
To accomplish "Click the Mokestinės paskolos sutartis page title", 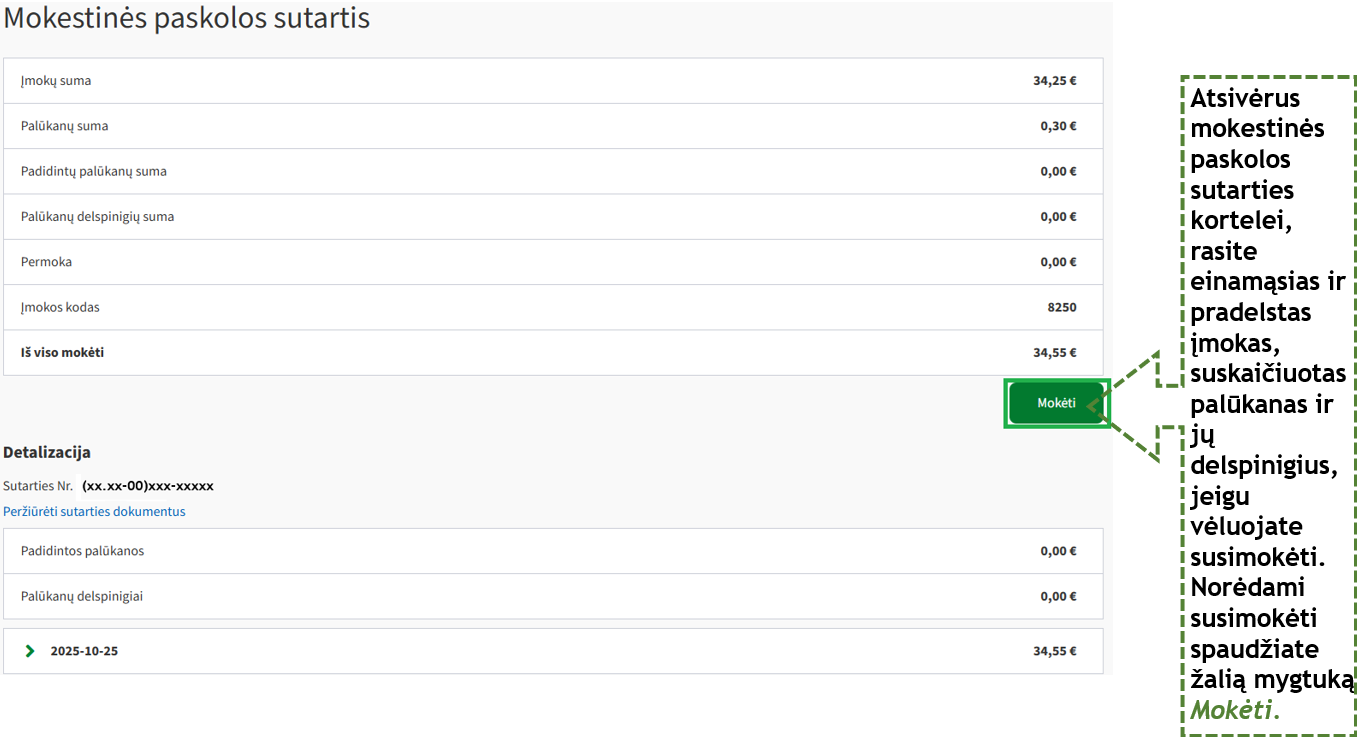I will click(187, 18).
